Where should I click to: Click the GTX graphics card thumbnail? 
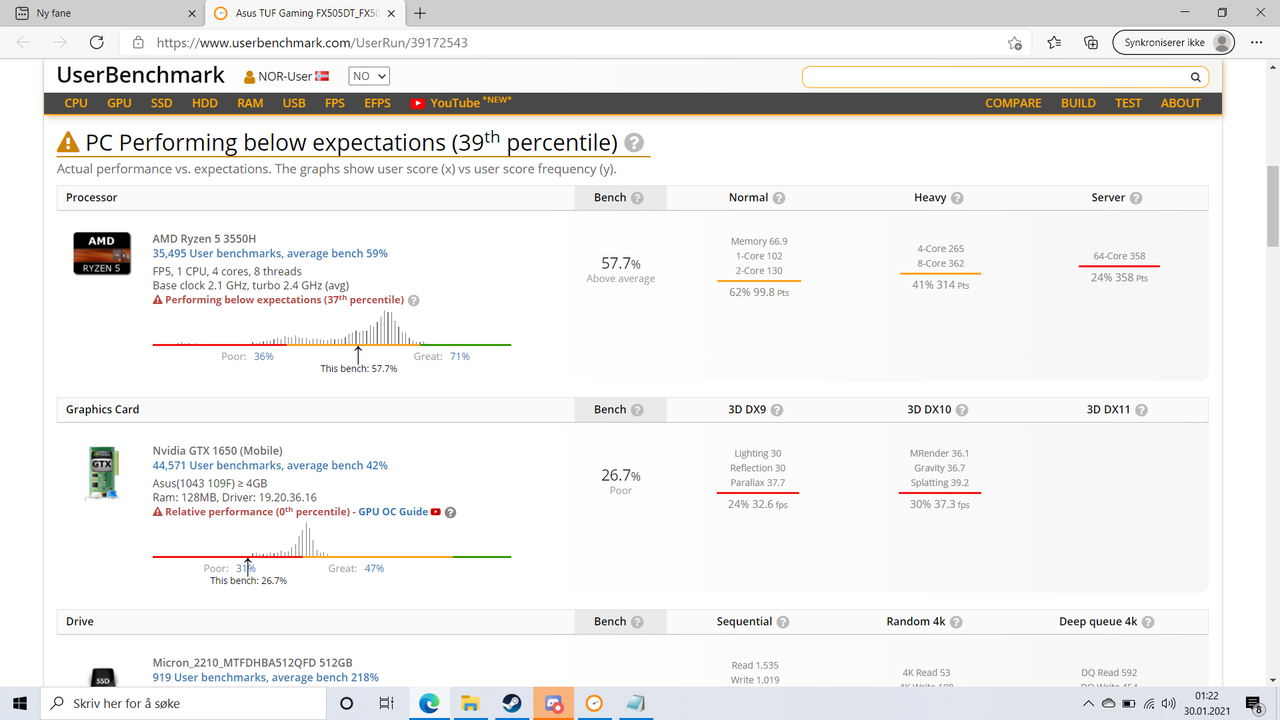(101, 472)
